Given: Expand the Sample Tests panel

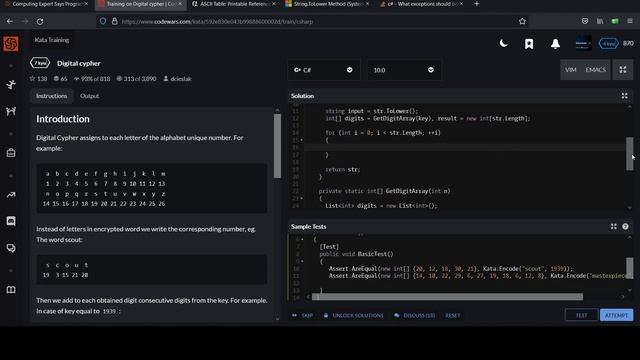Looking at the screenshot, I should tap(613, 227).
